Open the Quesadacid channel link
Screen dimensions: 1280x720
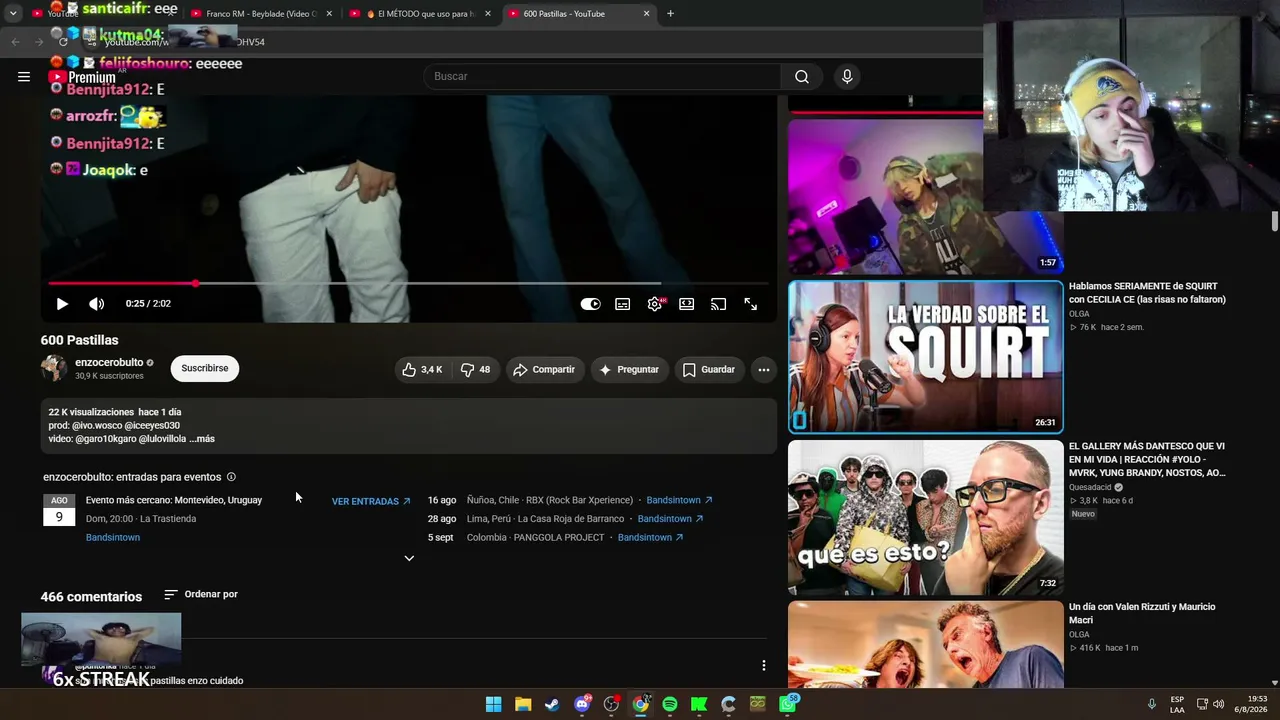[1090, 488]
